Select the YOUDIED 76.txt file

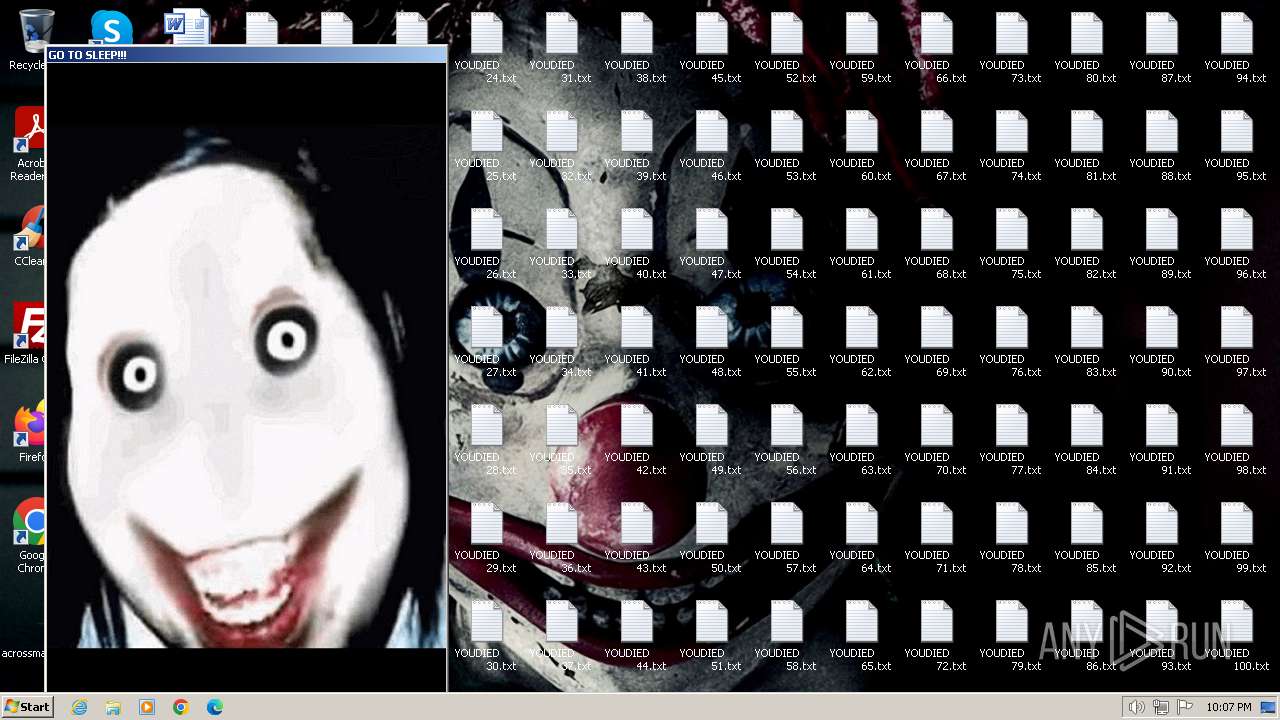point(1011,343)
